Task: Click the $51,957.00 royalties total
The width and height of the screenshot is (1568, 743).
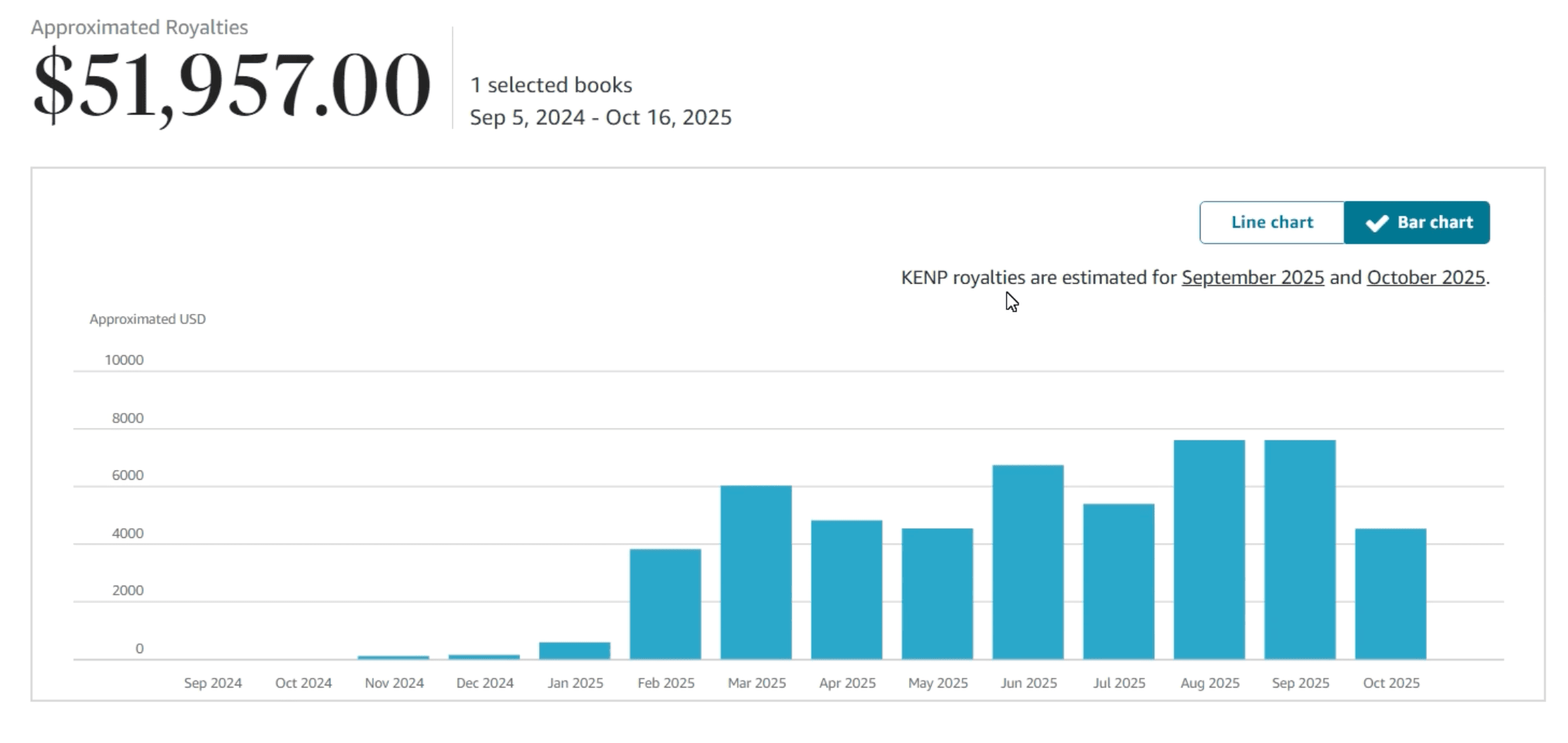Action: pos(232,84)
